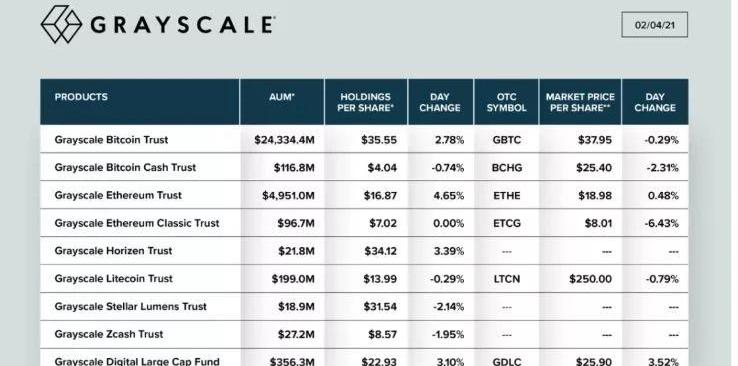This screenshot has width=738, height=366.
Task: Select the HOLDINGS PER SHARE column header
Action: [366, 102]
